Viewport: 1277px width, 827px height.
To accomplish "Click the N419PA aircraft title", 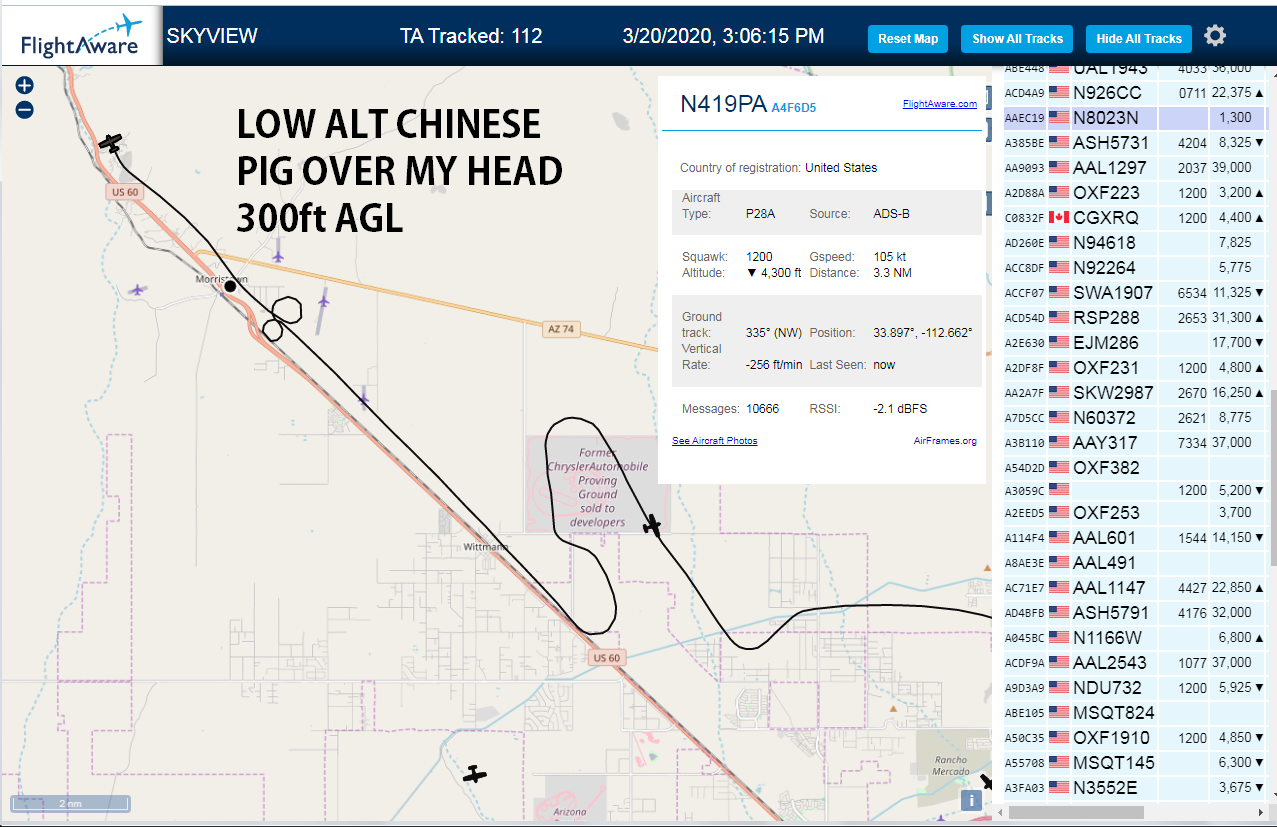I will pos(723,104).
